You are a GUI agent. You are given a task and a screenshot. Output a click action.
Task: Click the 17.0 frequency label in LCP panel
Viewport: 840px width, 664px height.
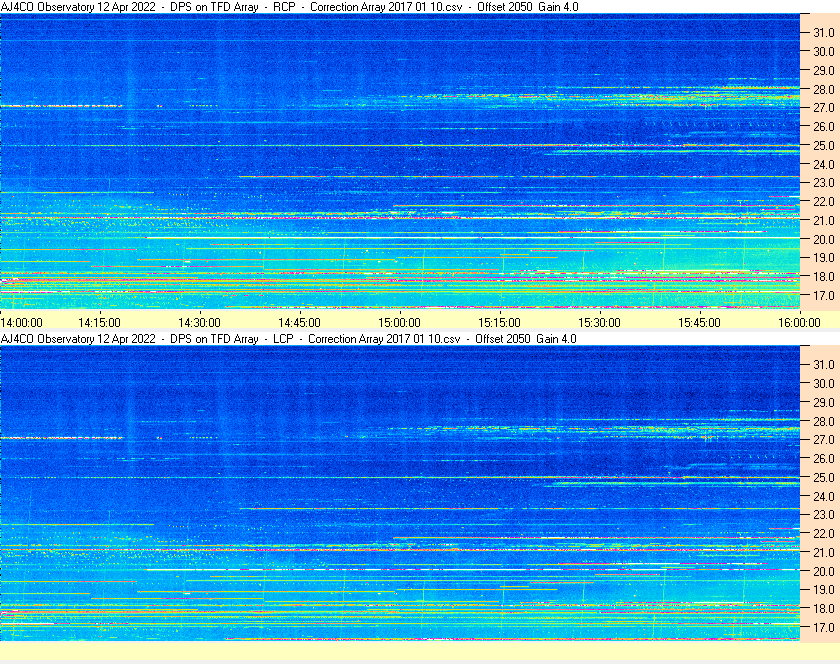(x=823, y=628)
